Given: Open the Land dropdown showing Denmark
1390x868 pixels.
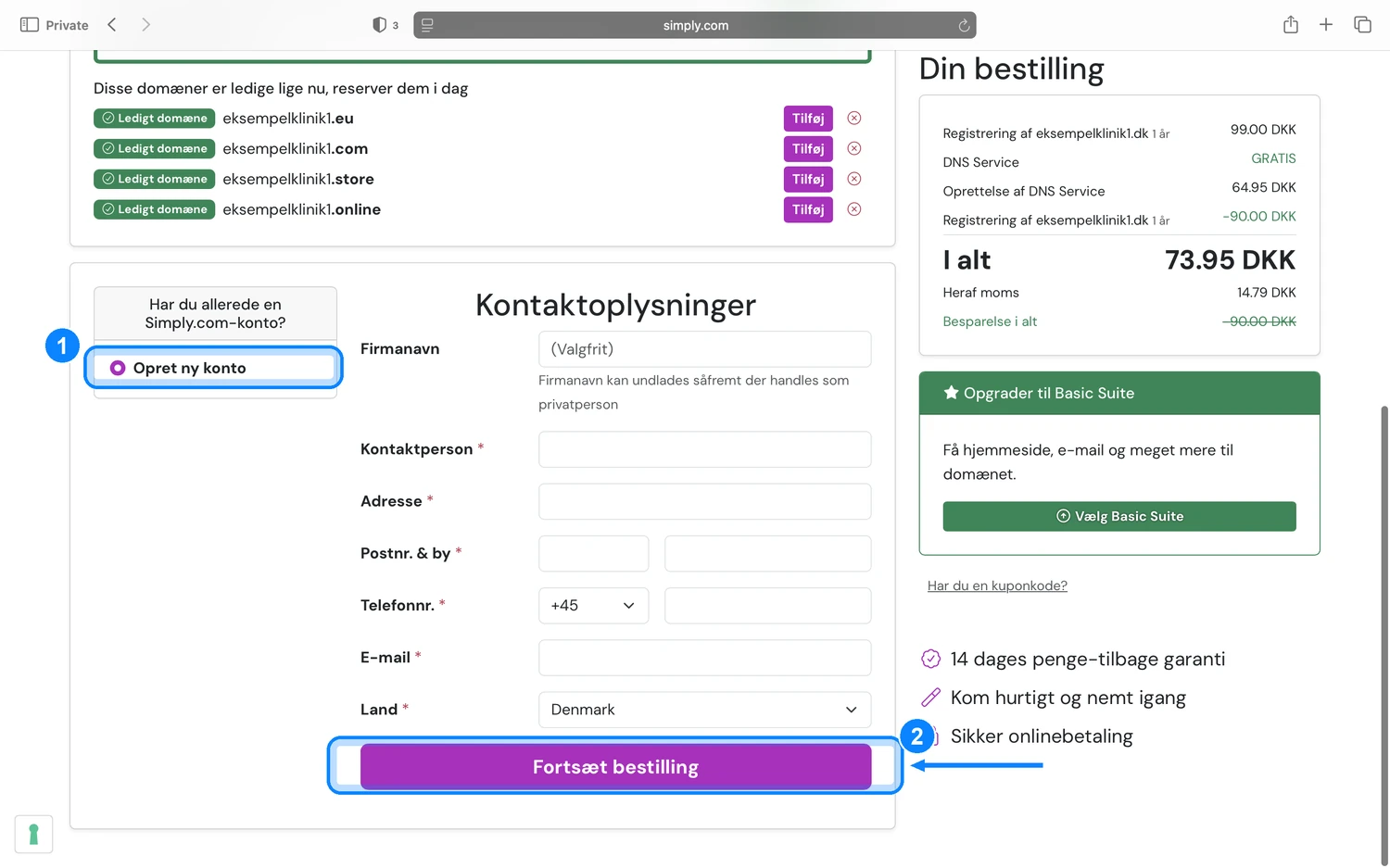Looking at the screenshot, I should [x=704, y=710].
